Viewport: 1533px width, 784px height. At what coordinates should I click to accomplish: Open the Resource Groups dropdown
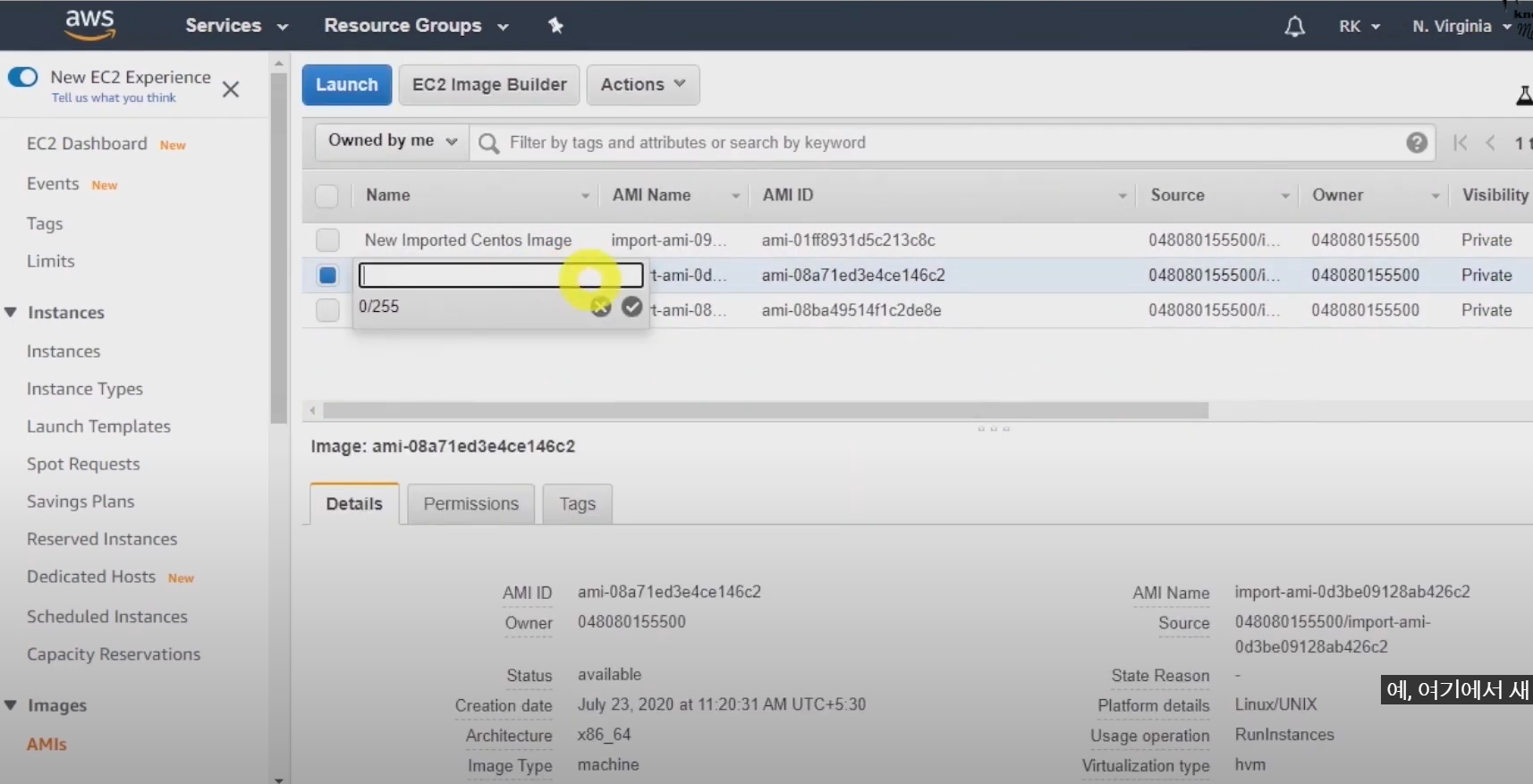coord(416,26)
